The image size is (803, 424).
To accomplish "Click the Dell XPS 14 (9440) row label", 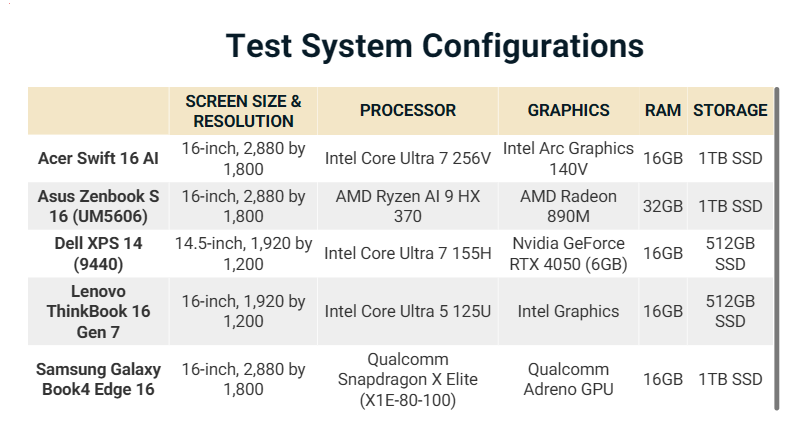I will pyautogui.click(x=98, y=254).
